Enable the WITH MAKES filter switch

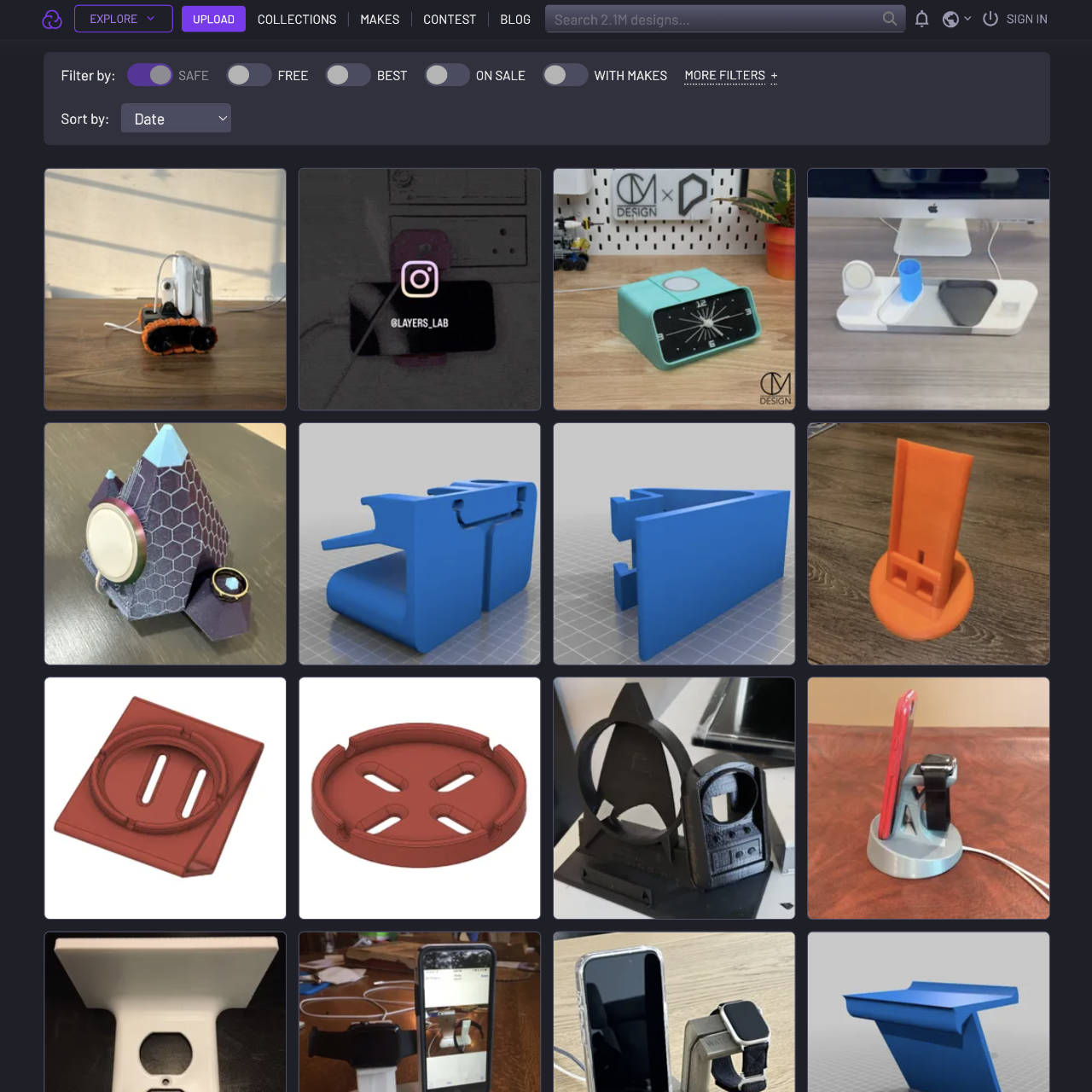point(565,75)
